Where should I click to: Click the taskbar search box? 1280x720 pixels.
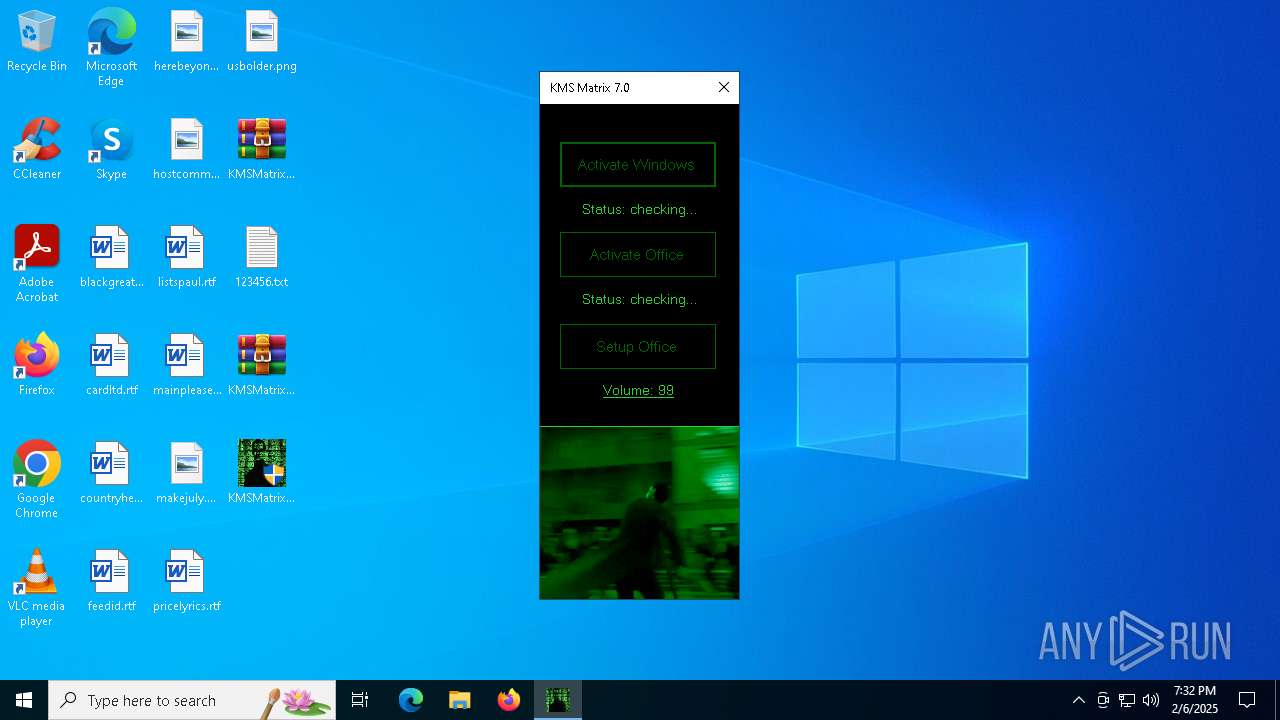pos(192,700)
